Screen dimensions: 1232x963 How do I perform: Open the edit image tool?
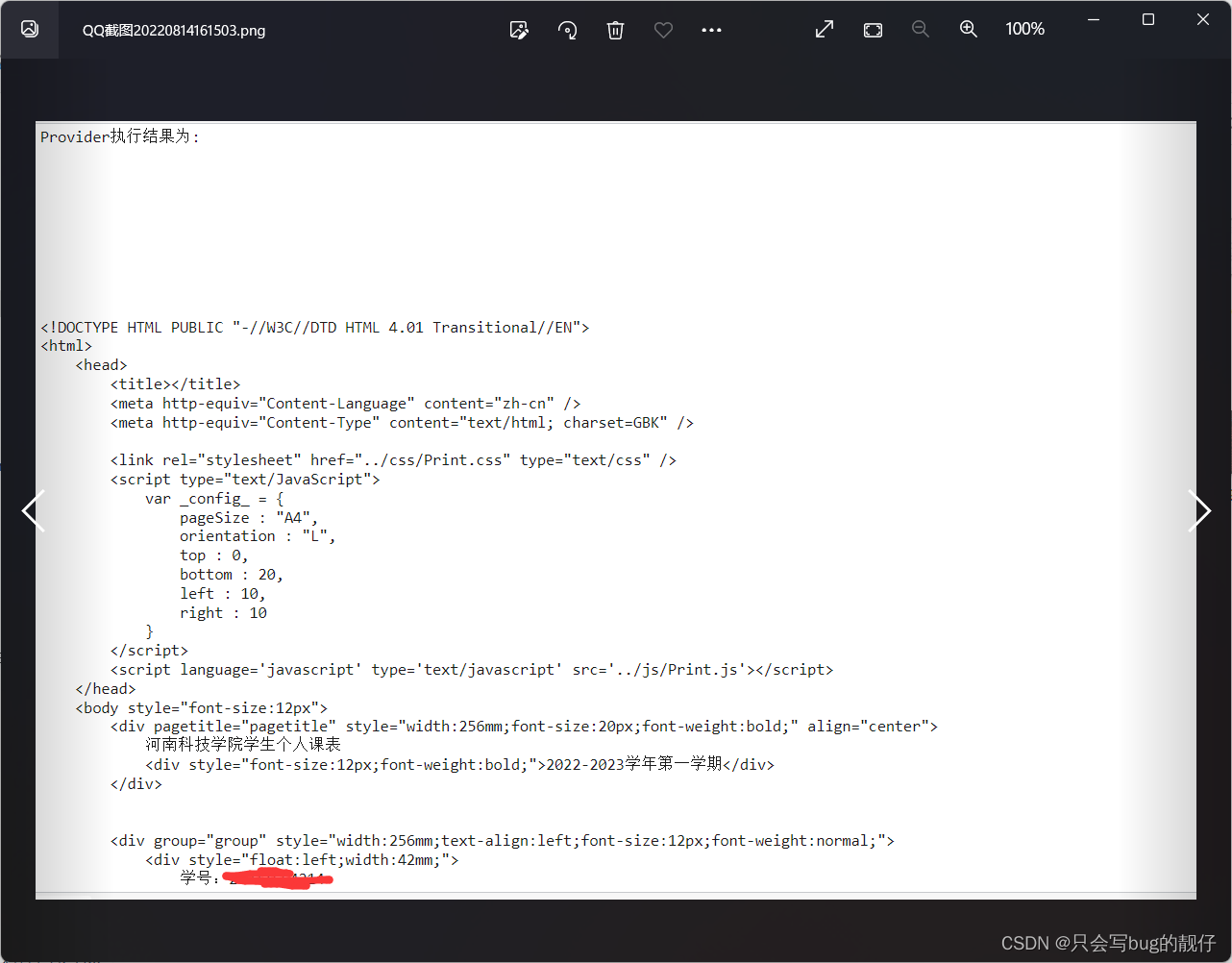coord(519,30)
